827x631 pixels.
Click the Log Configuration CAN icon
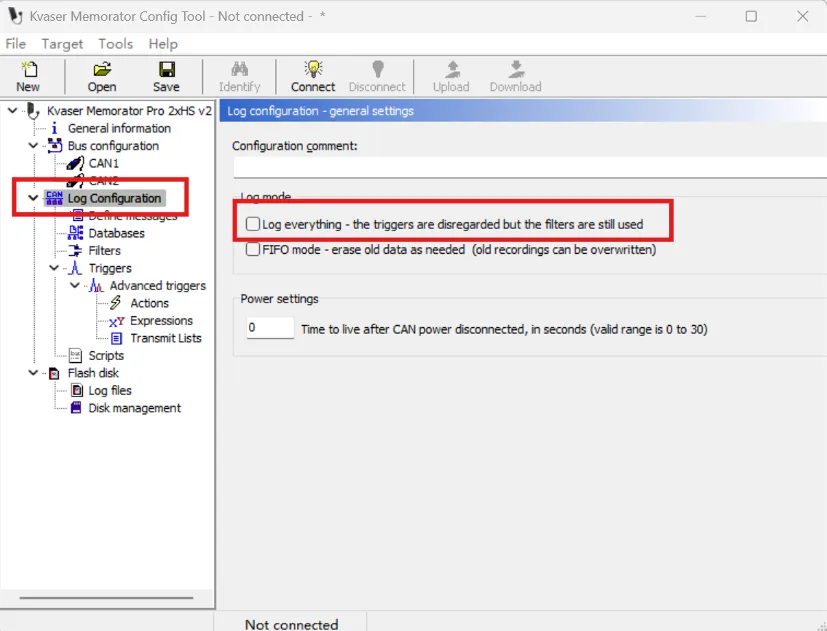54,198
